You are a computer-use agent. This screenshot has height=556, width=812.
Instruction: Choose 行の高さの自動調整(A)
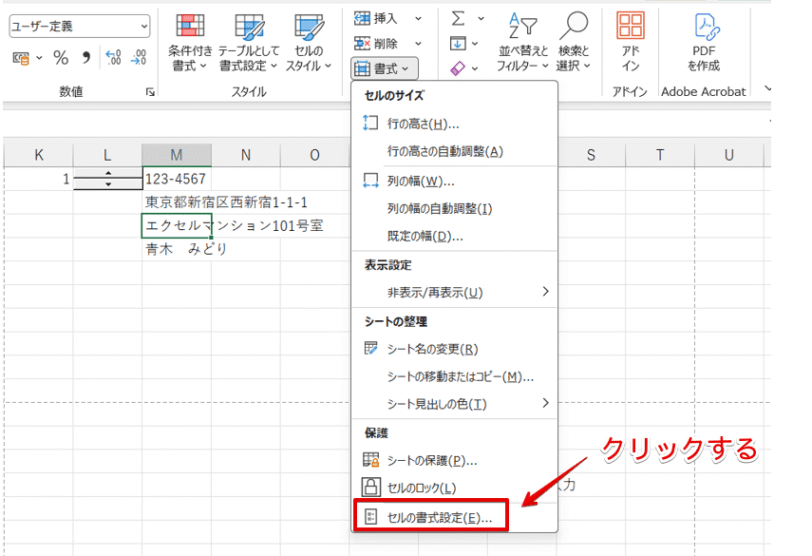click(x=454, y=152)
